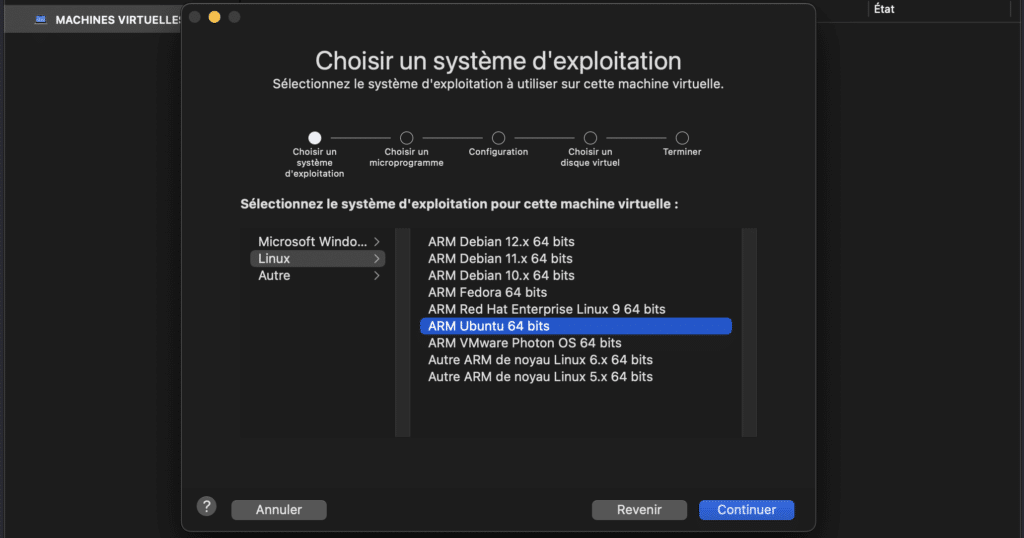1024x538 pixels.
Task: Click the Terminer step circle
Action: click(682, 138)
